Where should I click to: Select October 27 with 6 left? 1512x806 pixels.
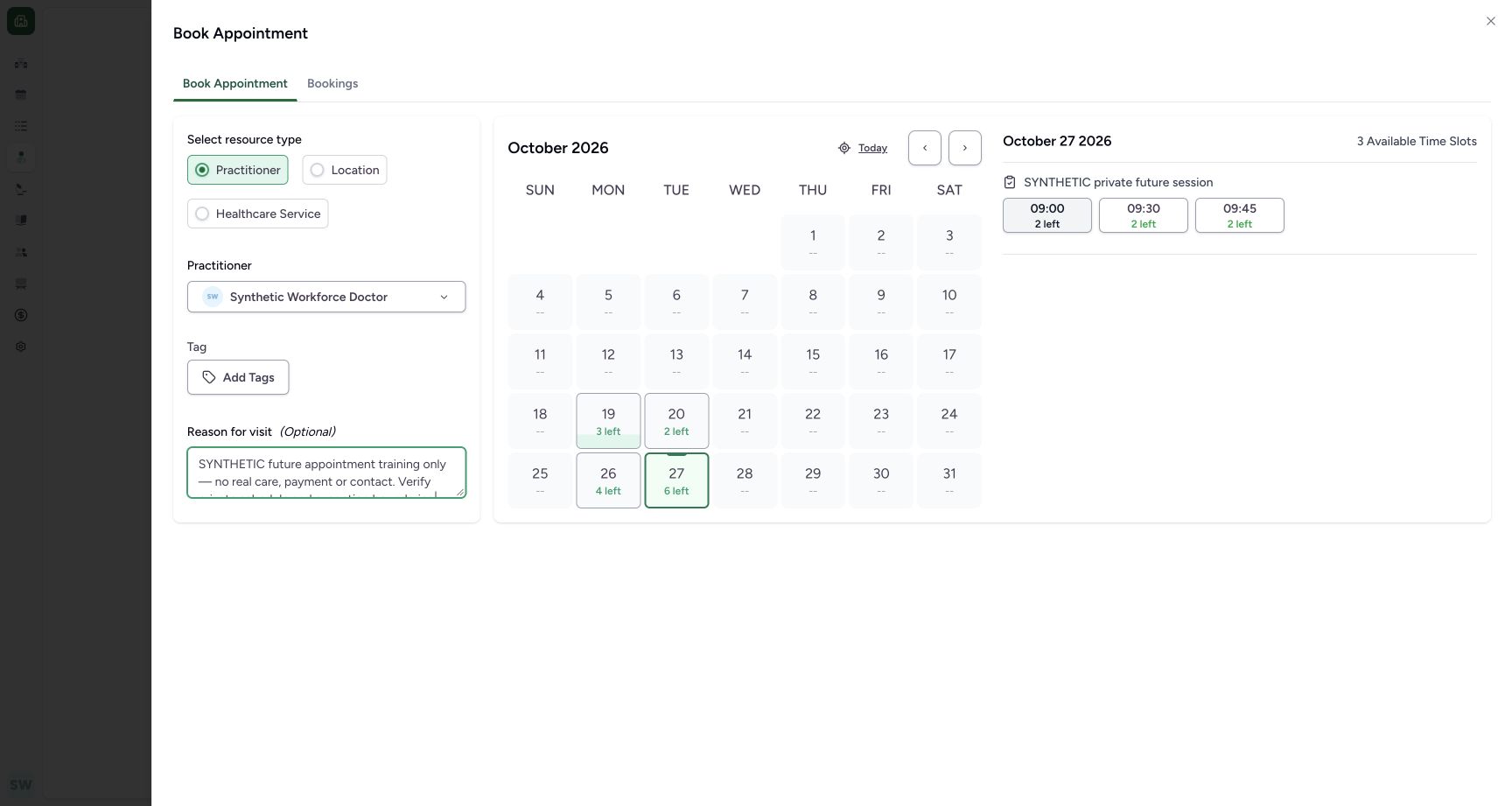pyautogui.click(x=676, y=480)
